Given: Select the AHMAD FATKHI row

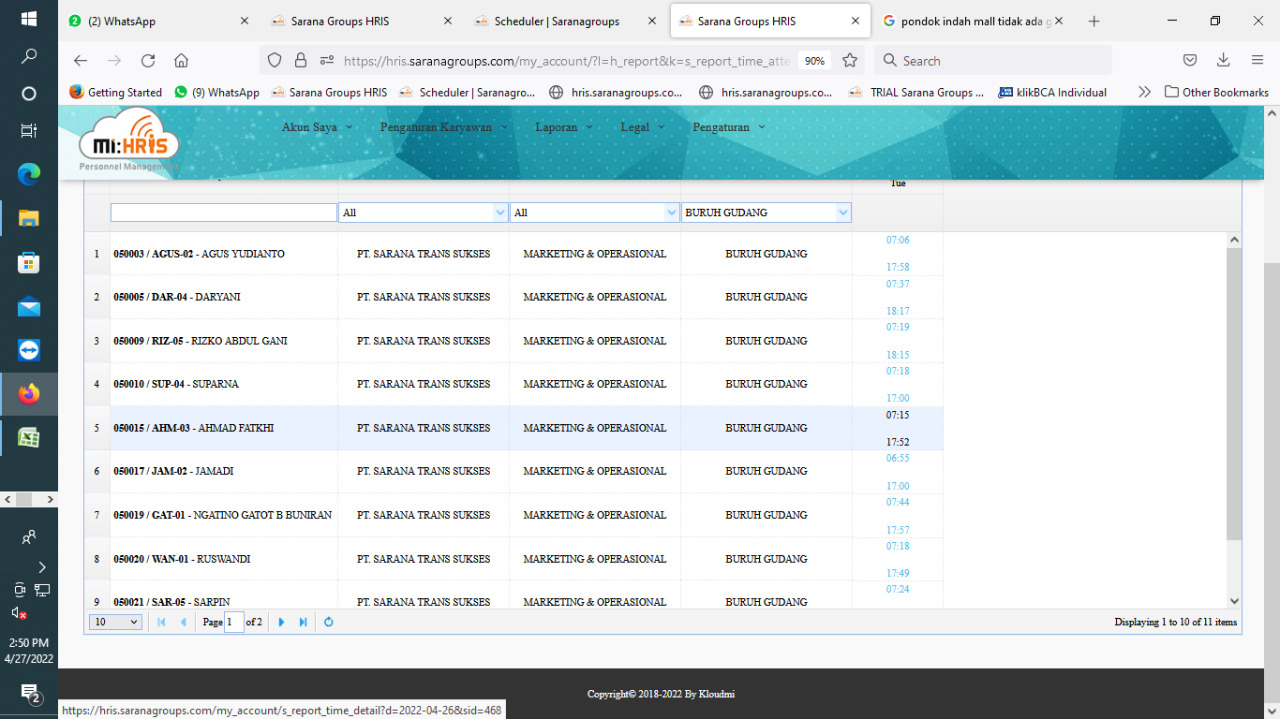Looking at the screenshot, I should [513, 428].
